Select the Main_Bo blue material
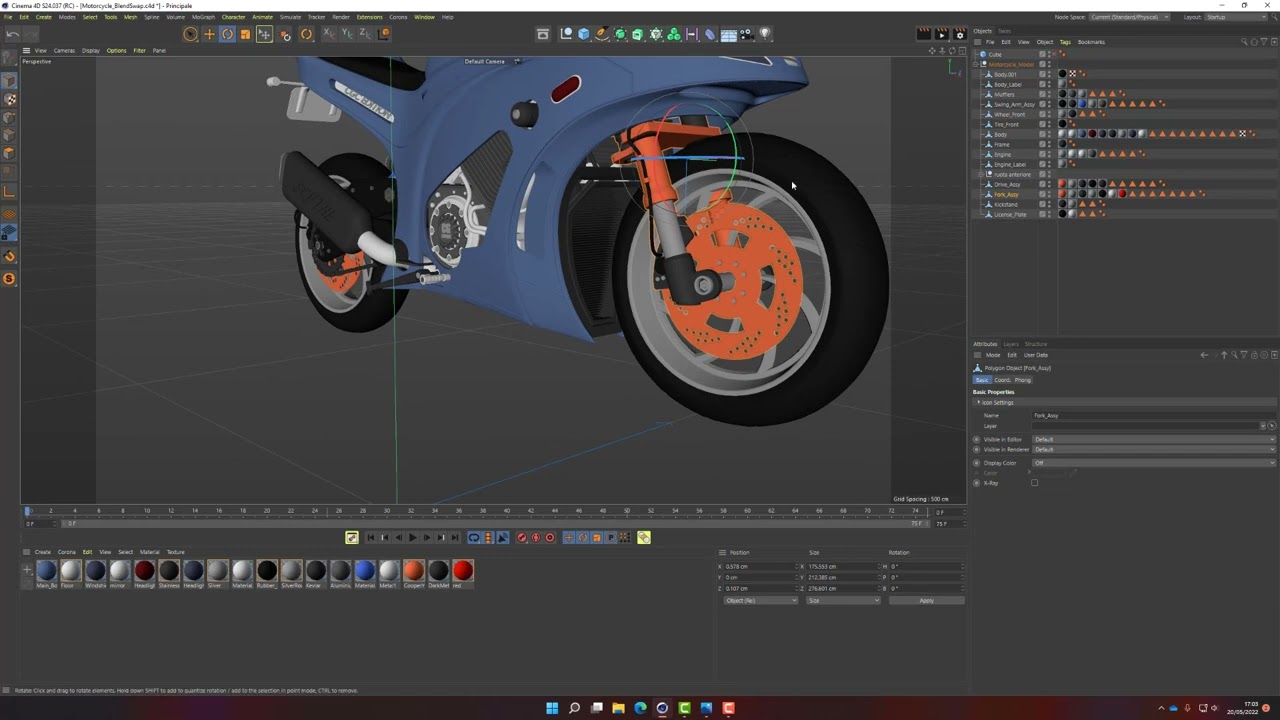The width and height of the screenshot is (1280, 720). pos(46,571)
